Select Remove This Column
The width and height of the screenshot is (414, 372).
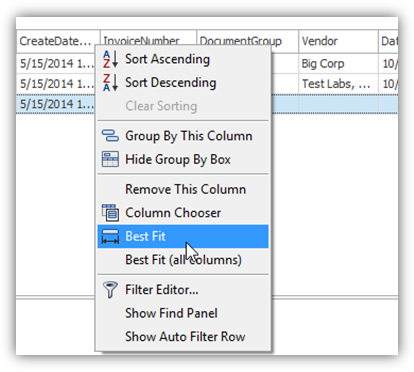(183, 189)
